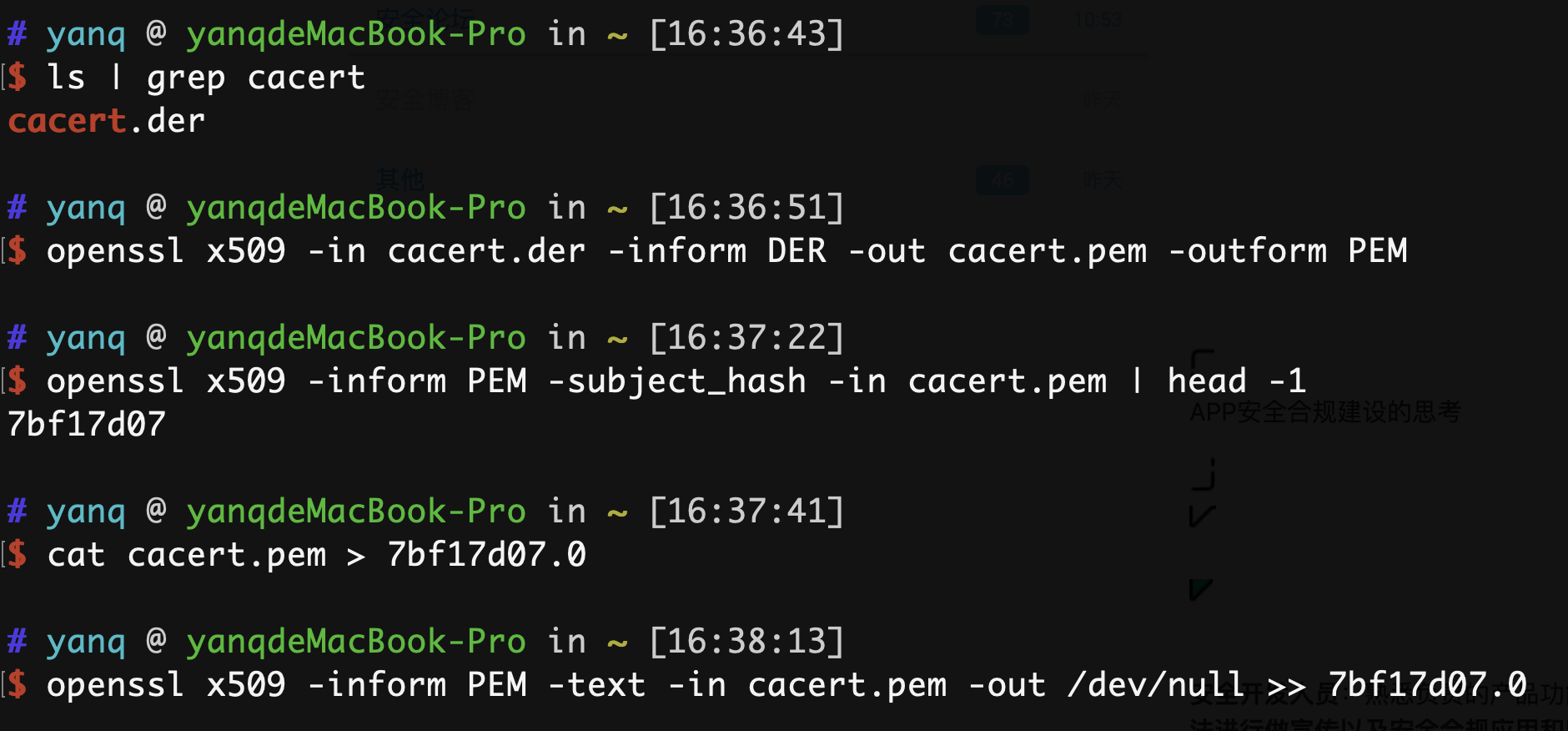1568x731 pixels.
Task: Click 7bf17d07.0 at end of last command
Action: click(x=1427, y=685)
